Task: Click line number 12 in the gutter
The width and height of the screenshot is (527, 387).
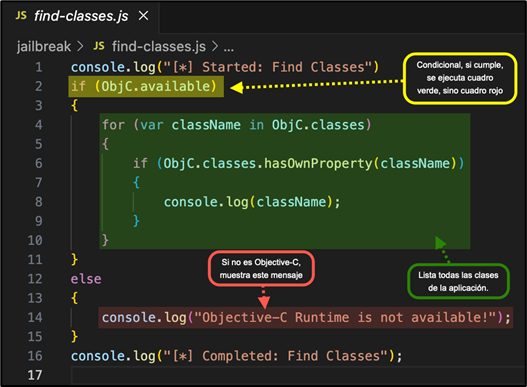Action: pyautogui.click(x=35, y=279)
